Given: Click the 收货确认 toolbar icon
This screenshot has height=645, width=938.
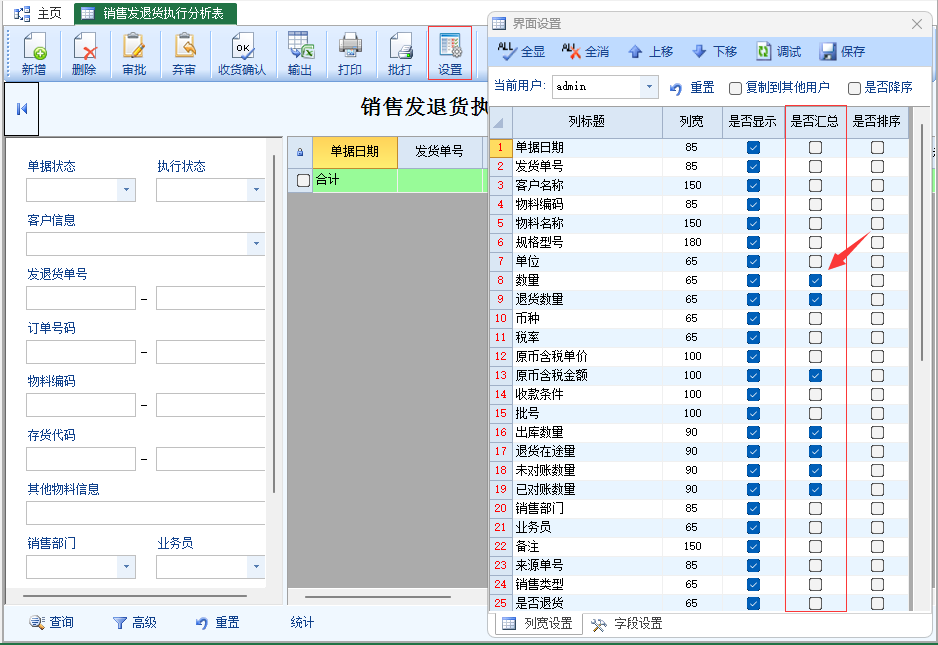Looking at the screenshot, I should pyautogui.click(x=242, y=54).
